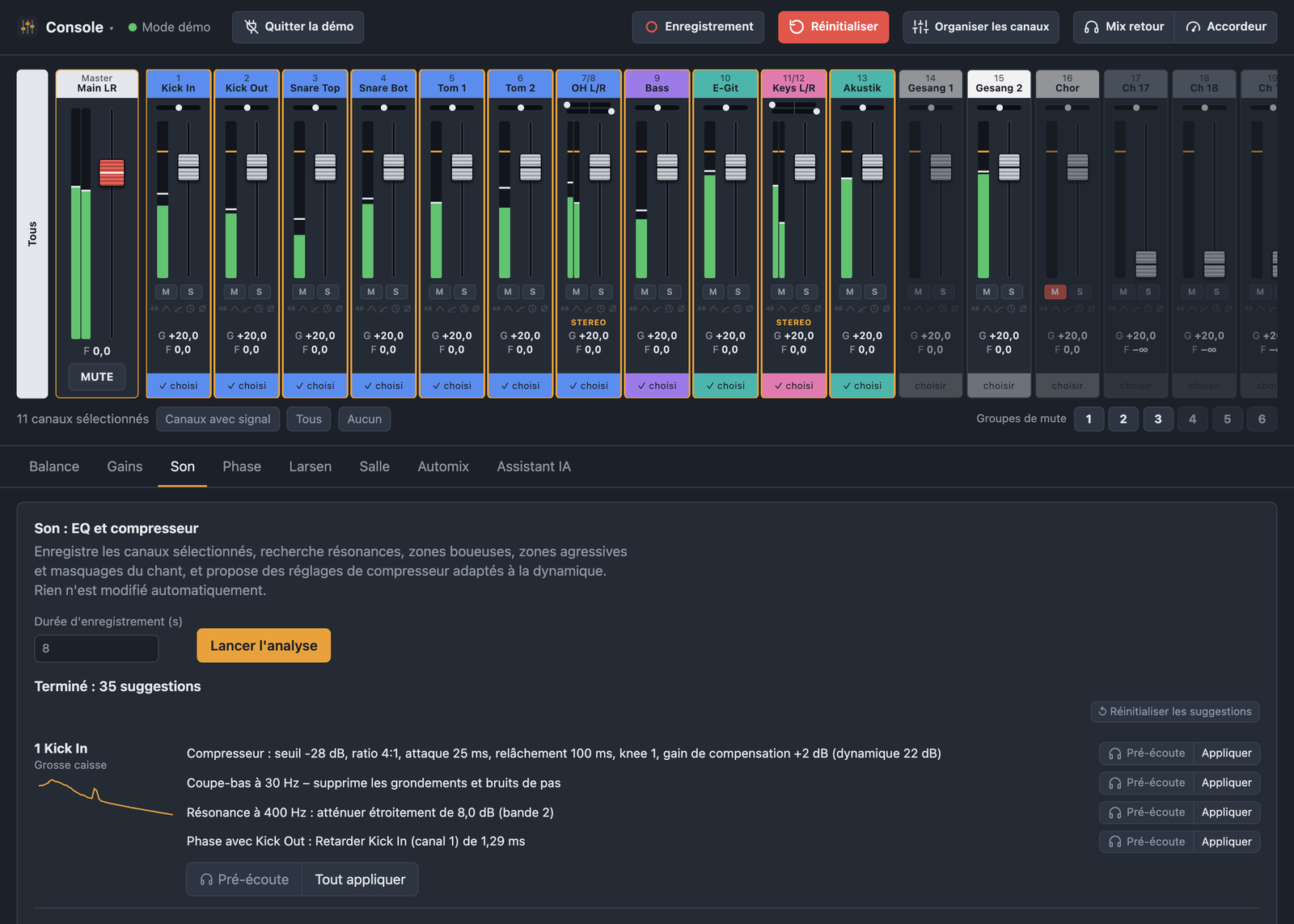Click the Kick In frequency spectrum thumbnail

105,796
